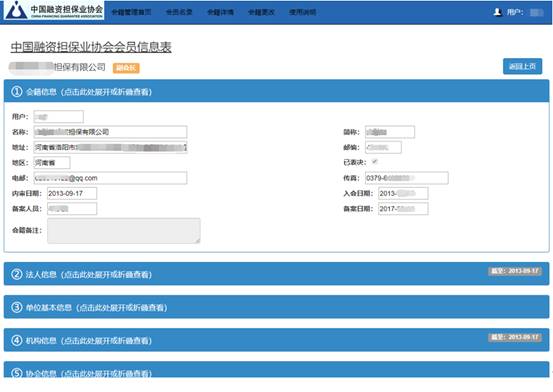553x392 pixels.
Task: Click the 电邮 field ending with @qq.com
Action: point(110,178)
